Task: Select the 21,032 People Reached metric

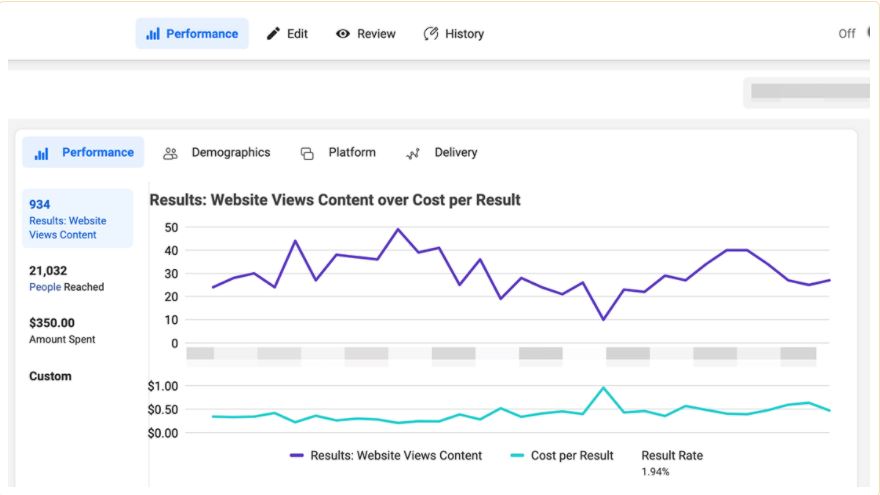Action: pos(66,278)
